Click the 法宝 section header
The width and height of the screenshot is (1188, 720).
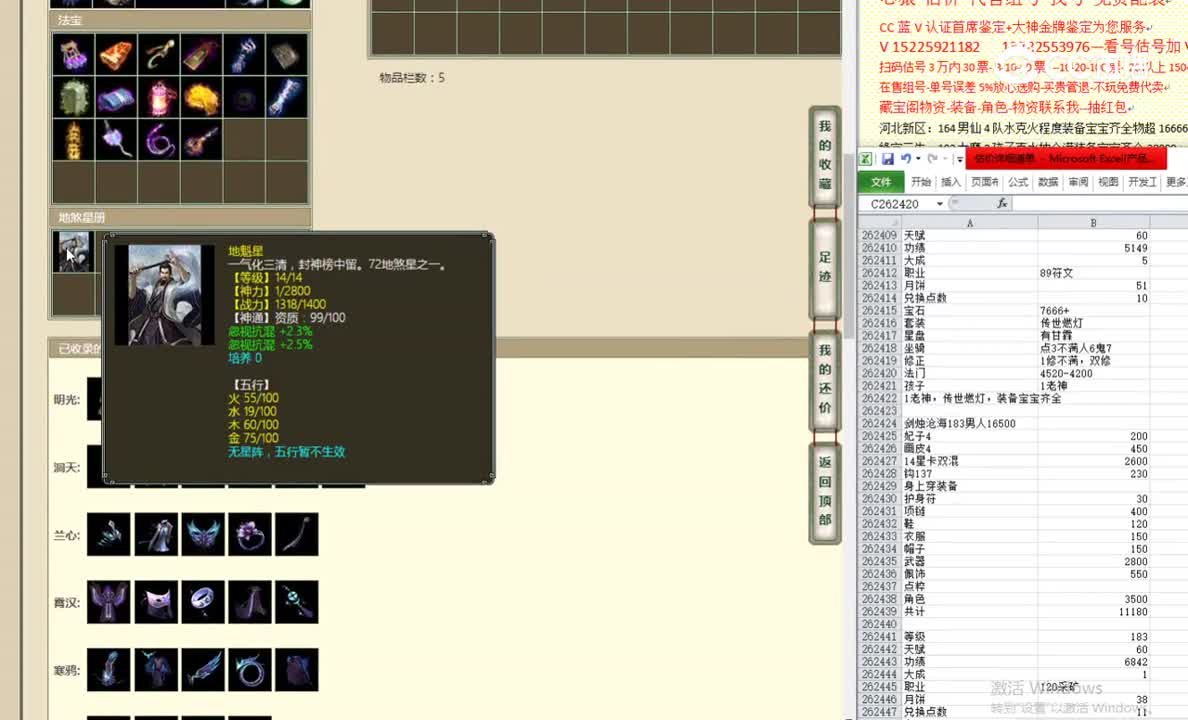180,20
